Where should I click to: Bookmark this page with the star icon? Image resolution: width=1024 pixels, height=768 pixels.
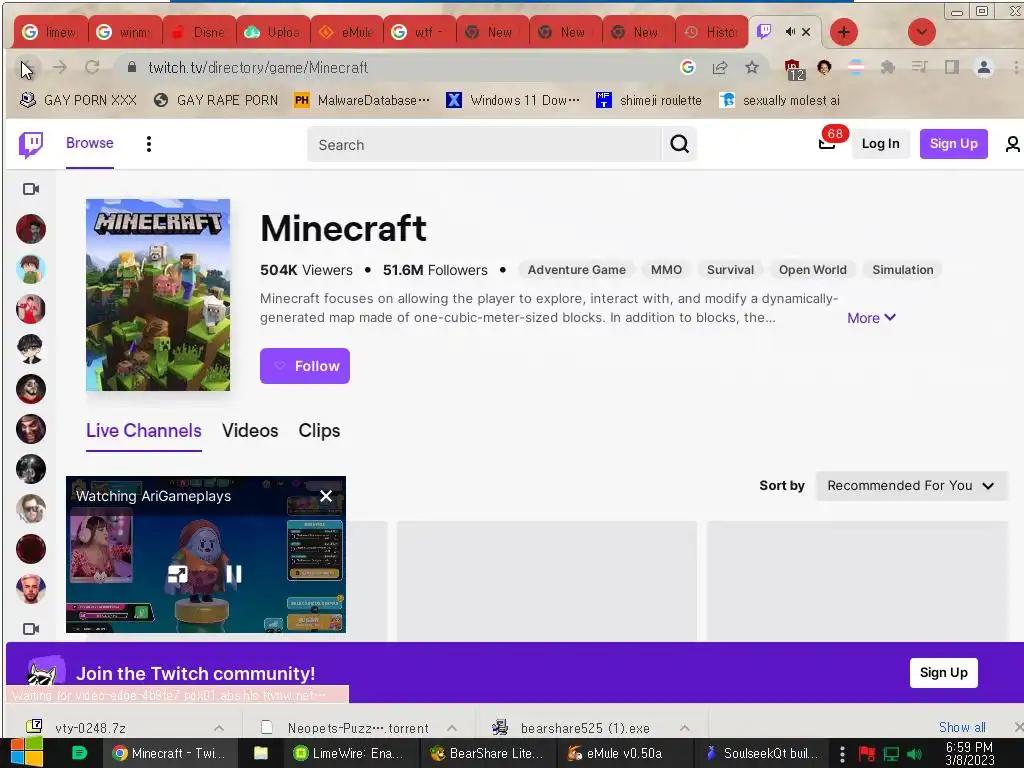coord(752,67)
